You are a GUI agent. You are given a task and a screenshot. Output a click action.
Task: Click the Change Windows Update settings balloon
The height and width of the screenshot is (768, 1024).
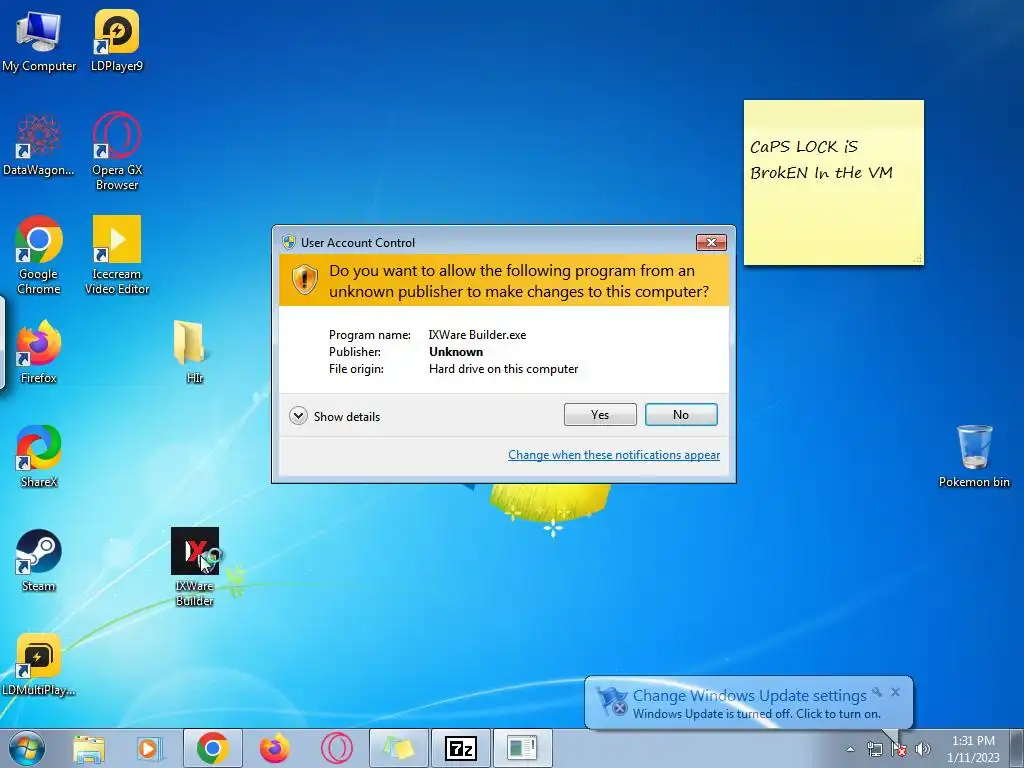pos(749,703)
